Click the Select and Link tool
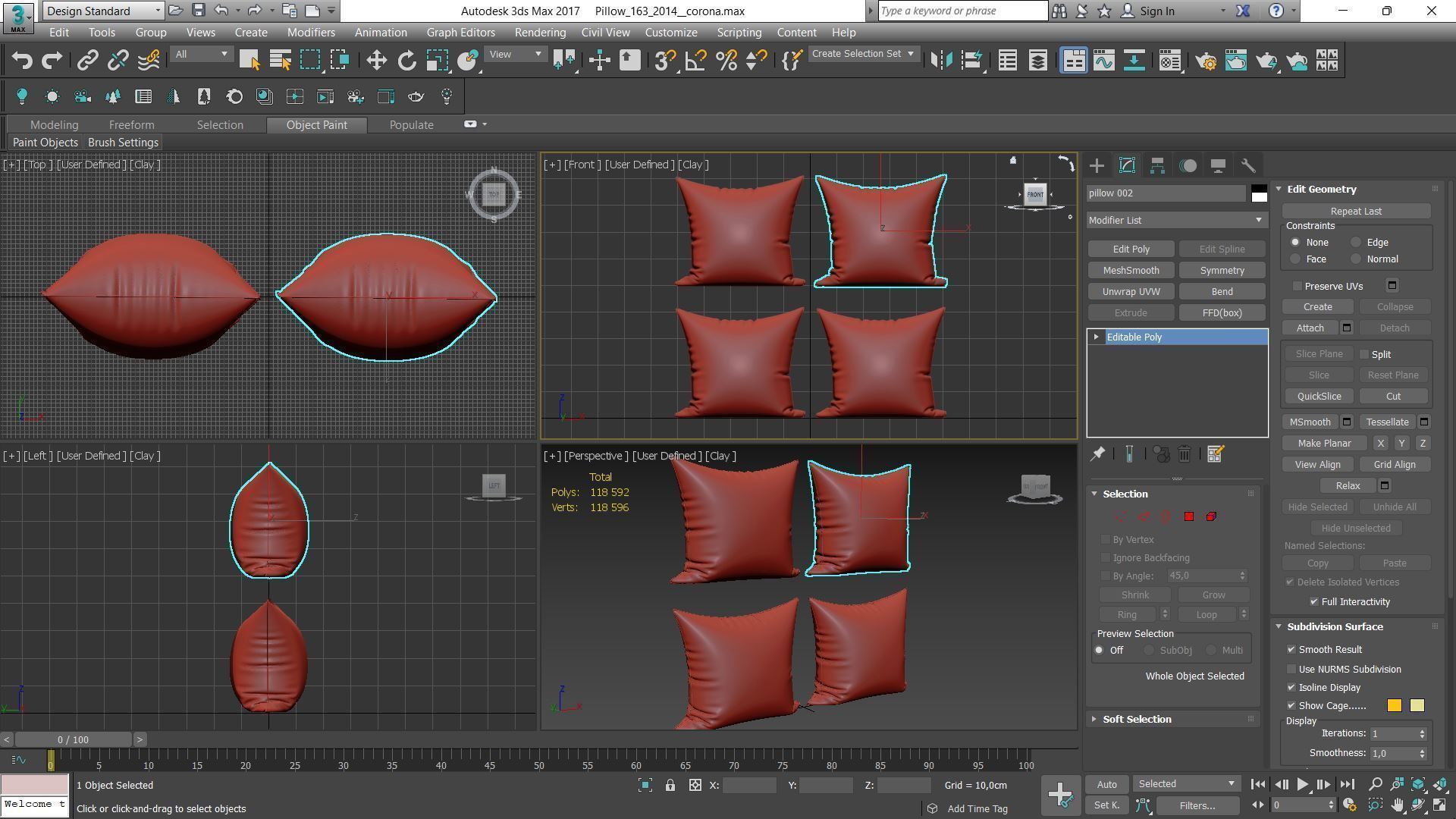 point(87,61)
